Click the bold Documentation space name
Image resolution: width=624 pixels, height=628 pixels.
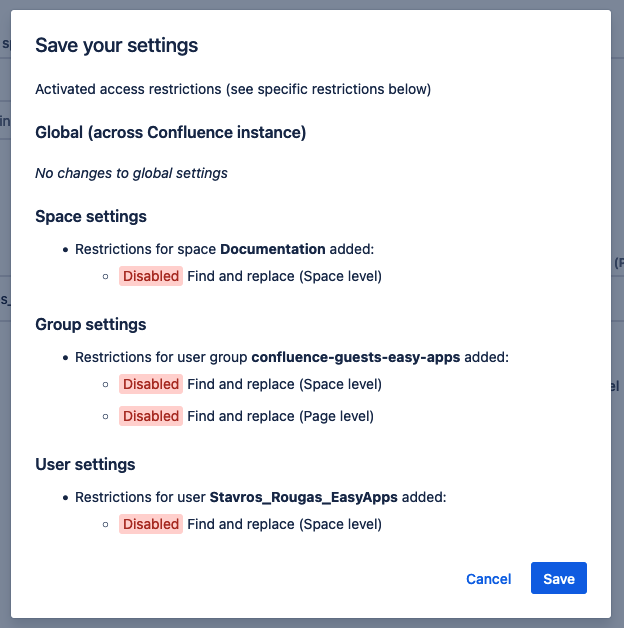pyautogui.click(x=272, y=249)
